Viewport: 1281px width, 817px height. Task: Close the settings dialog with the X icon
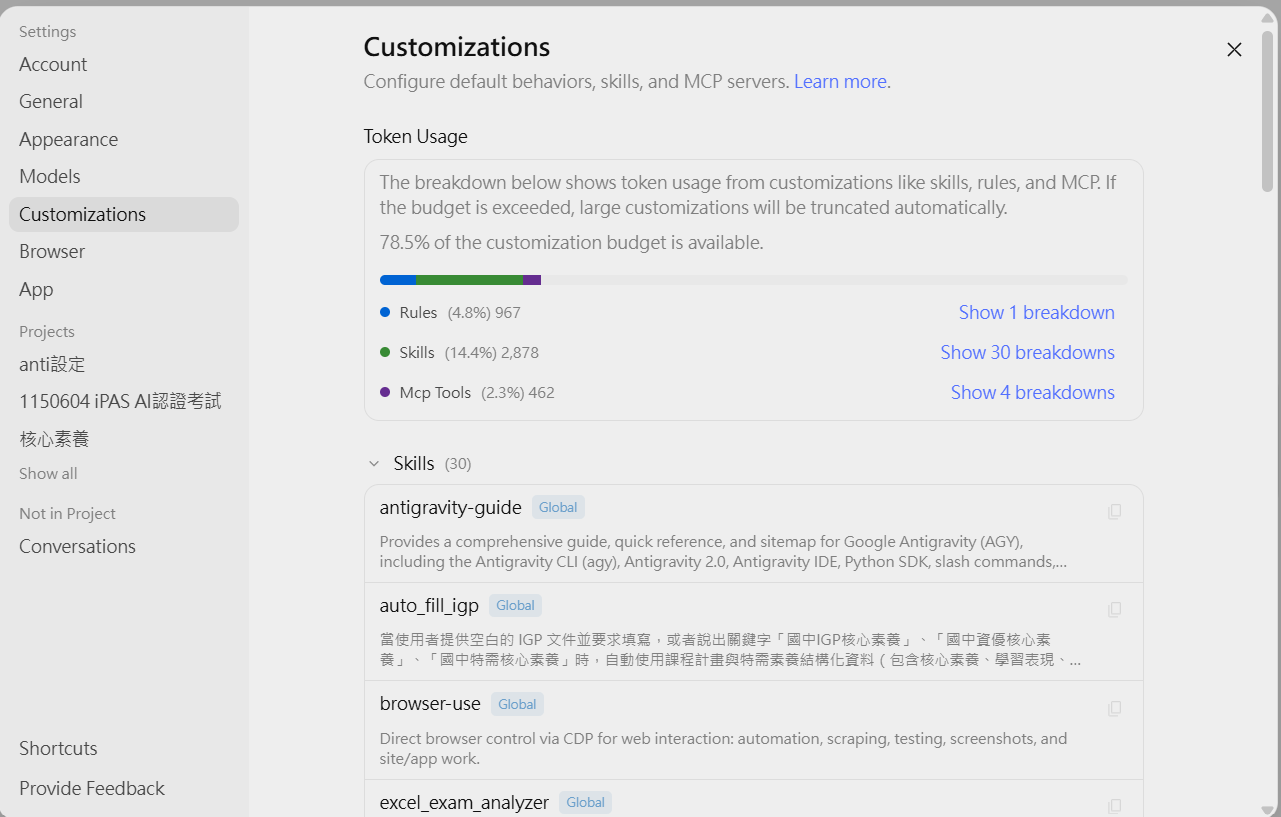(1234, 49)
